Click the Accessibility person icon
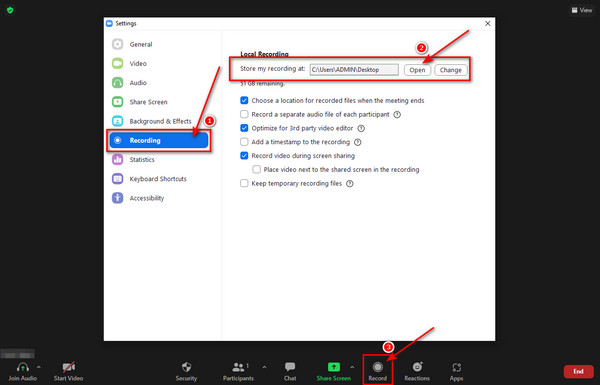Viewport: 600px width, 385px height. pos(117,198)
